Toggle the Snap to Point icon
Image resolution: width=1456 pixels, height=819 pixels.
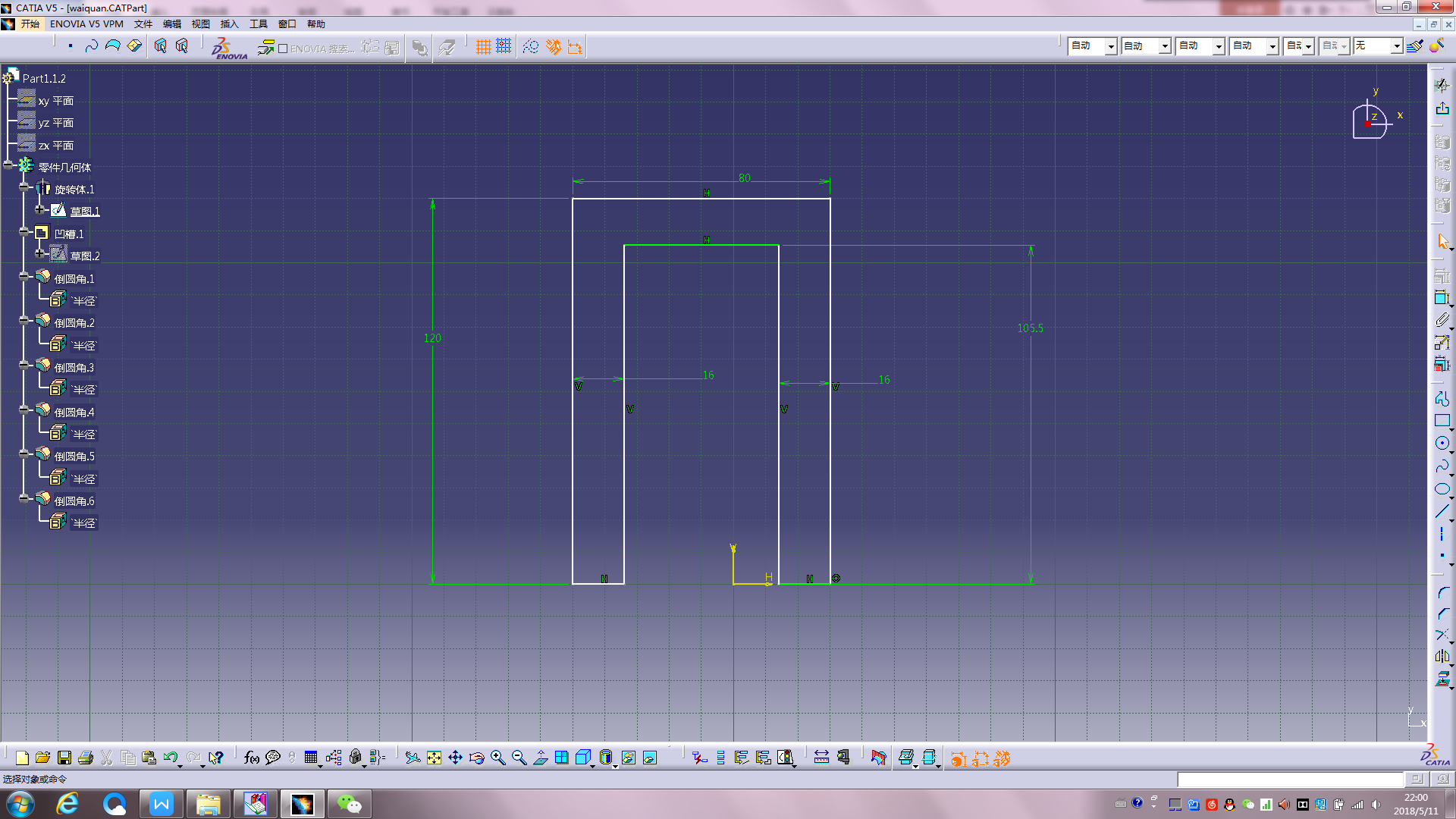point(504,47)
